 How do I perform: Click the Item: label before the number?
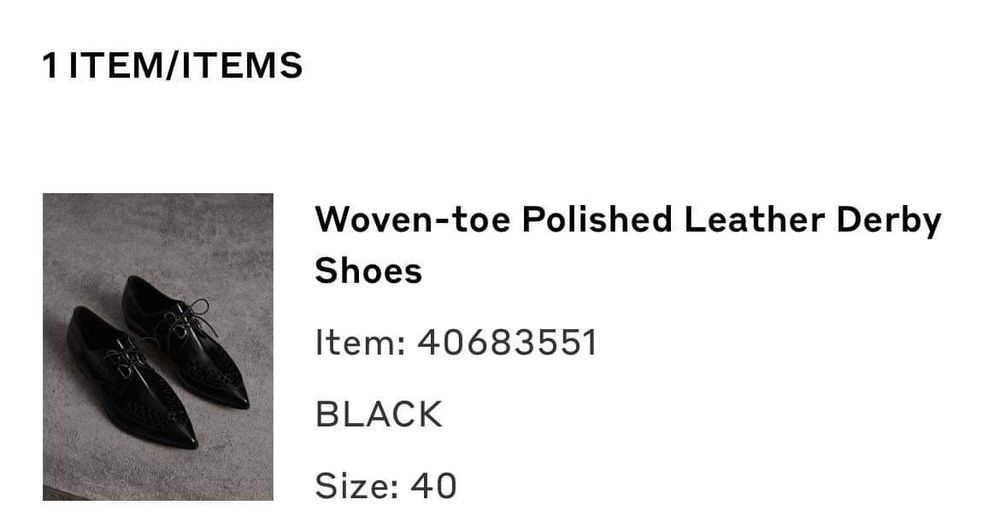click(x=360, y=343)
